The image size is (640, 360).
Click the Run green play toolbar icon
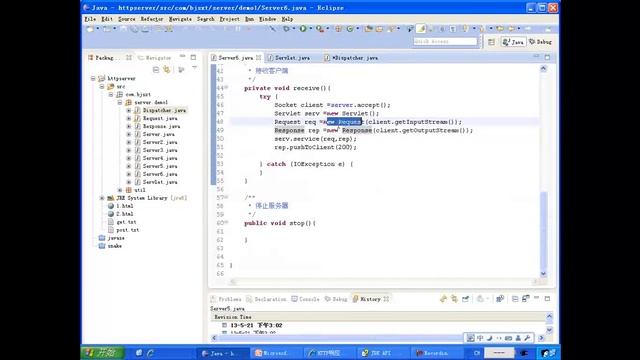[303, 29]
